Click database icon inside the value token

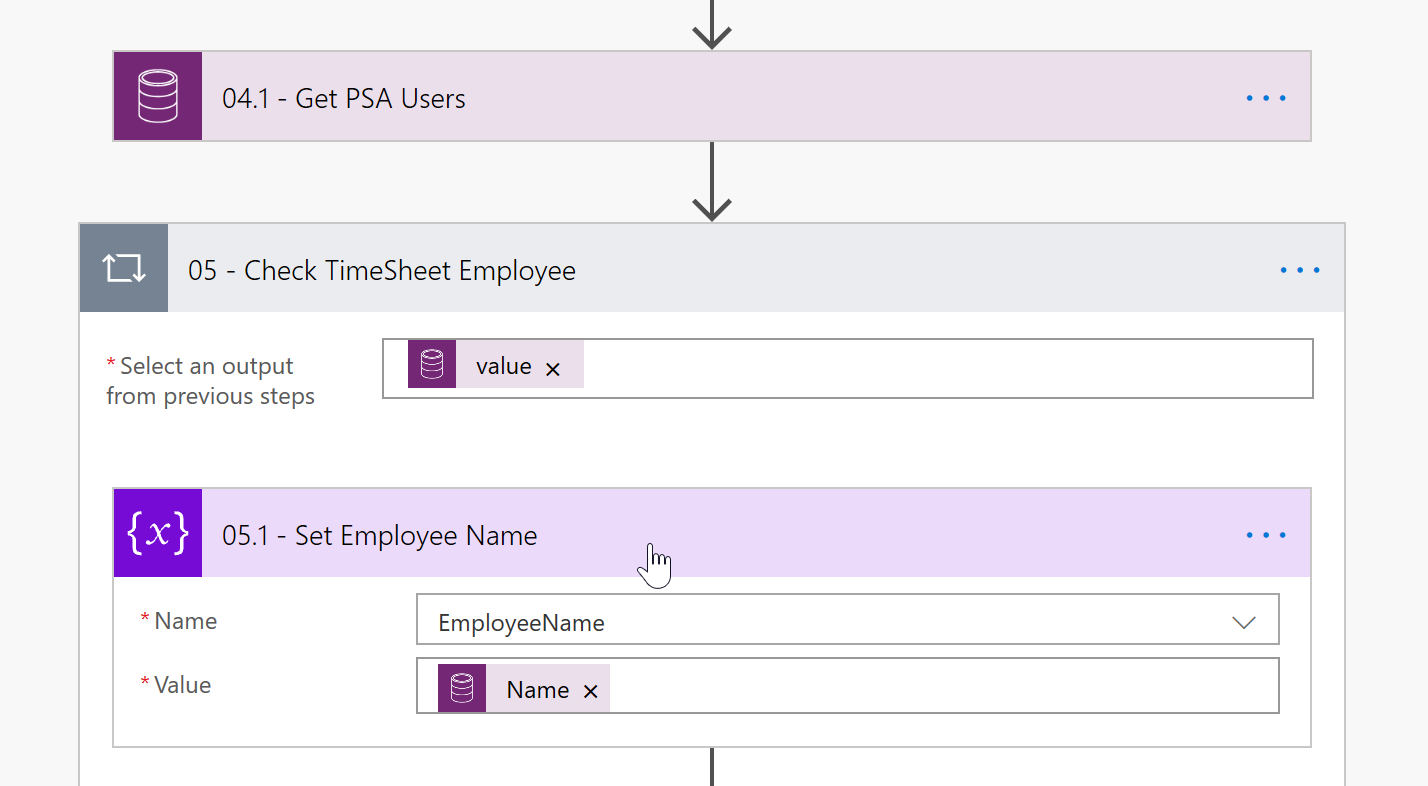click(x=432, y=365)
